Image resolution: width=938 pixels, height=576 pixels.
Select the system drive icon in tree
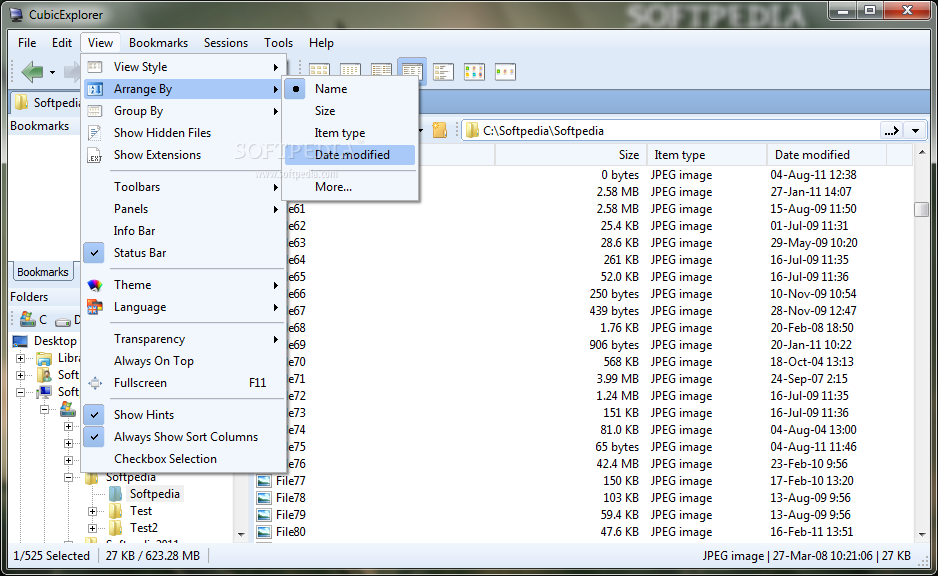click(68, 409)
